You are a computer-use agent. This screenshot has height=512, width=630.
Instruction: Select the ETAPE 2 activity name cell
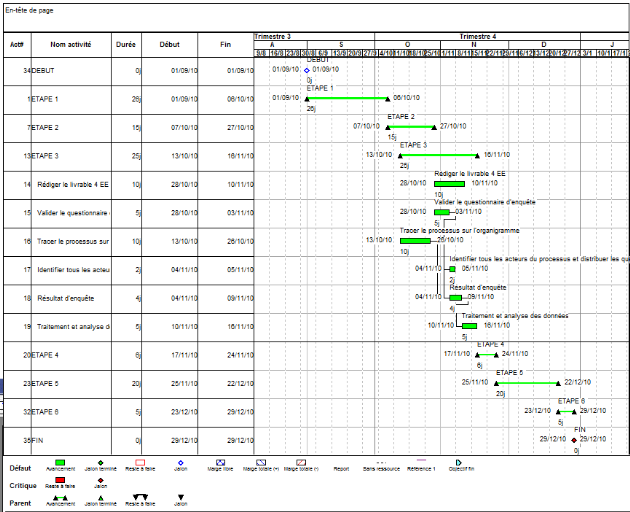pos(71,128)
